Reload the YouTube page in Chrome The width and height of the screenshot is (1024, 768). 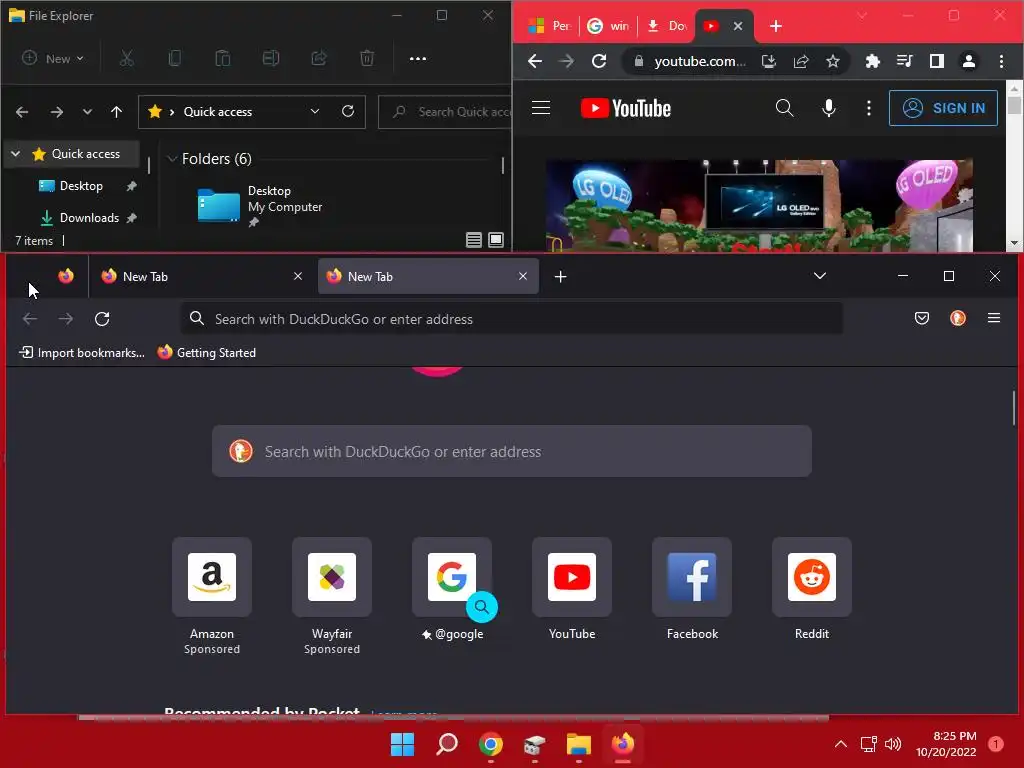599,61
